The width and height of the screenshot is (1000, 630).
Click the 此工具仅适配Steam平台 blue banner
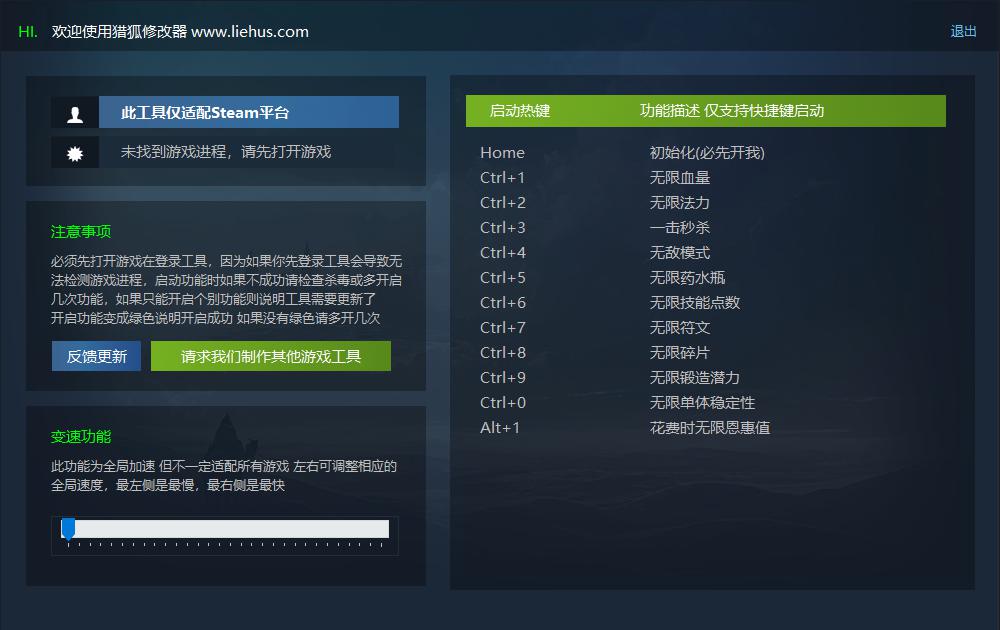(x=249, y=112)
